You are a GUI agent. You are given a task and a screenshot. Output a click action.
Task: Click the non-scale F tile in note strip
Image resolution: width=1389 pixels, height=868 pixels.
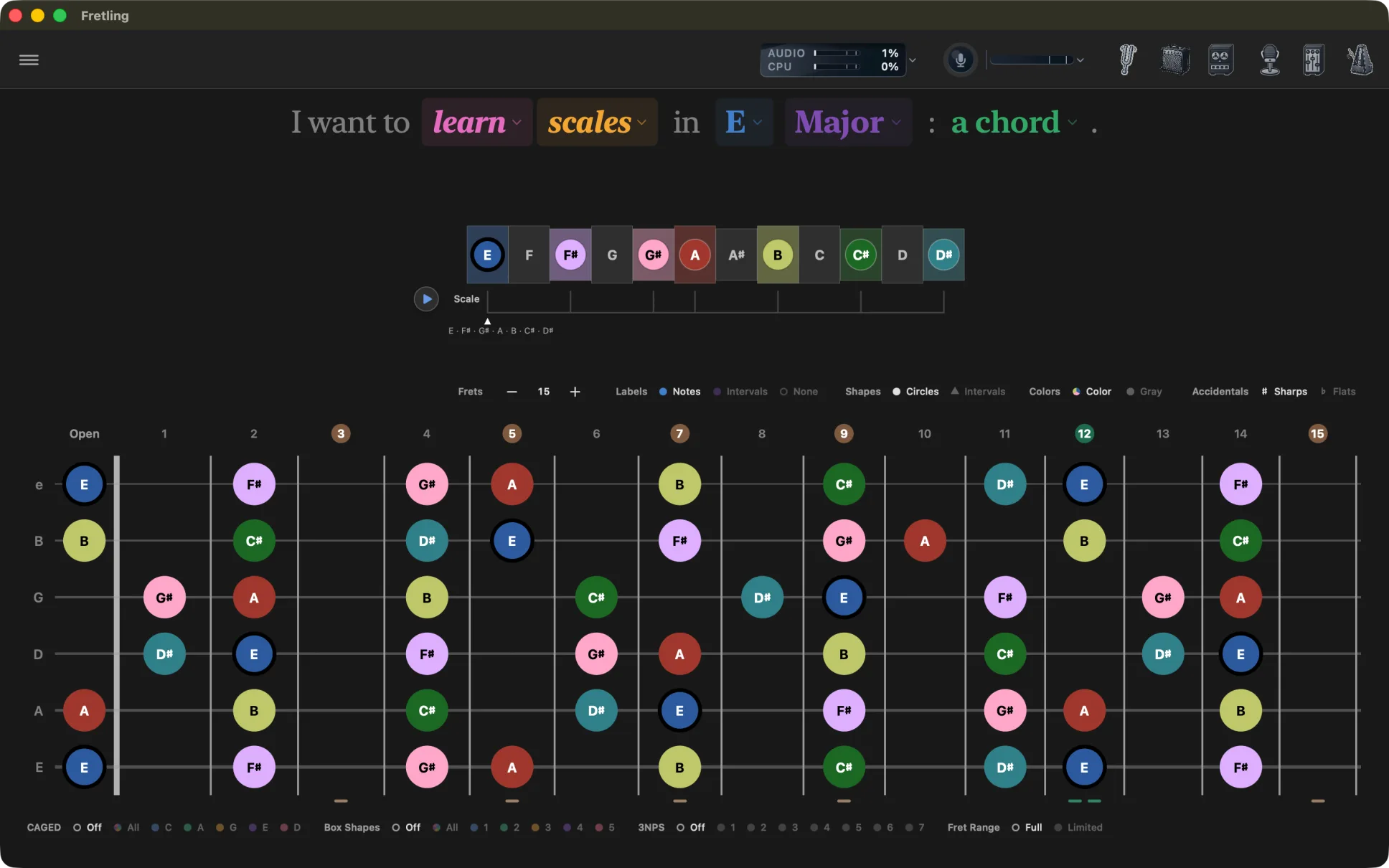(x=529, y=255)
